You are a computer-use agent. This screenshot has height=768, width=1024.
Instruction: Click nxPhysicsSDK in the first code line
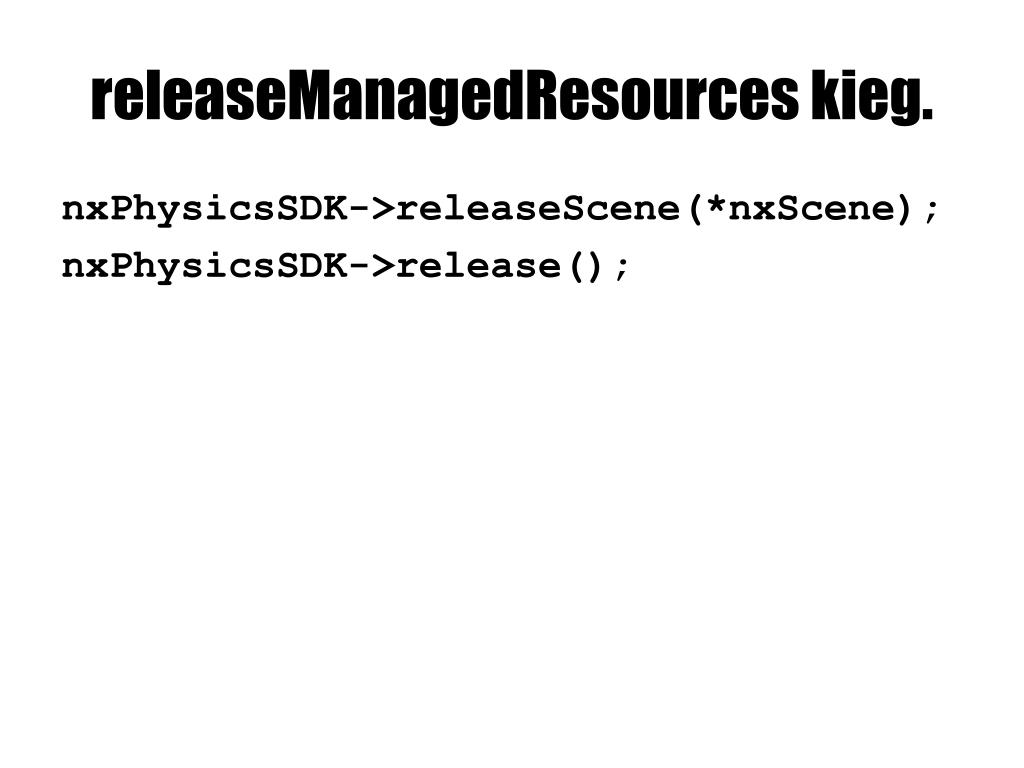205,210
